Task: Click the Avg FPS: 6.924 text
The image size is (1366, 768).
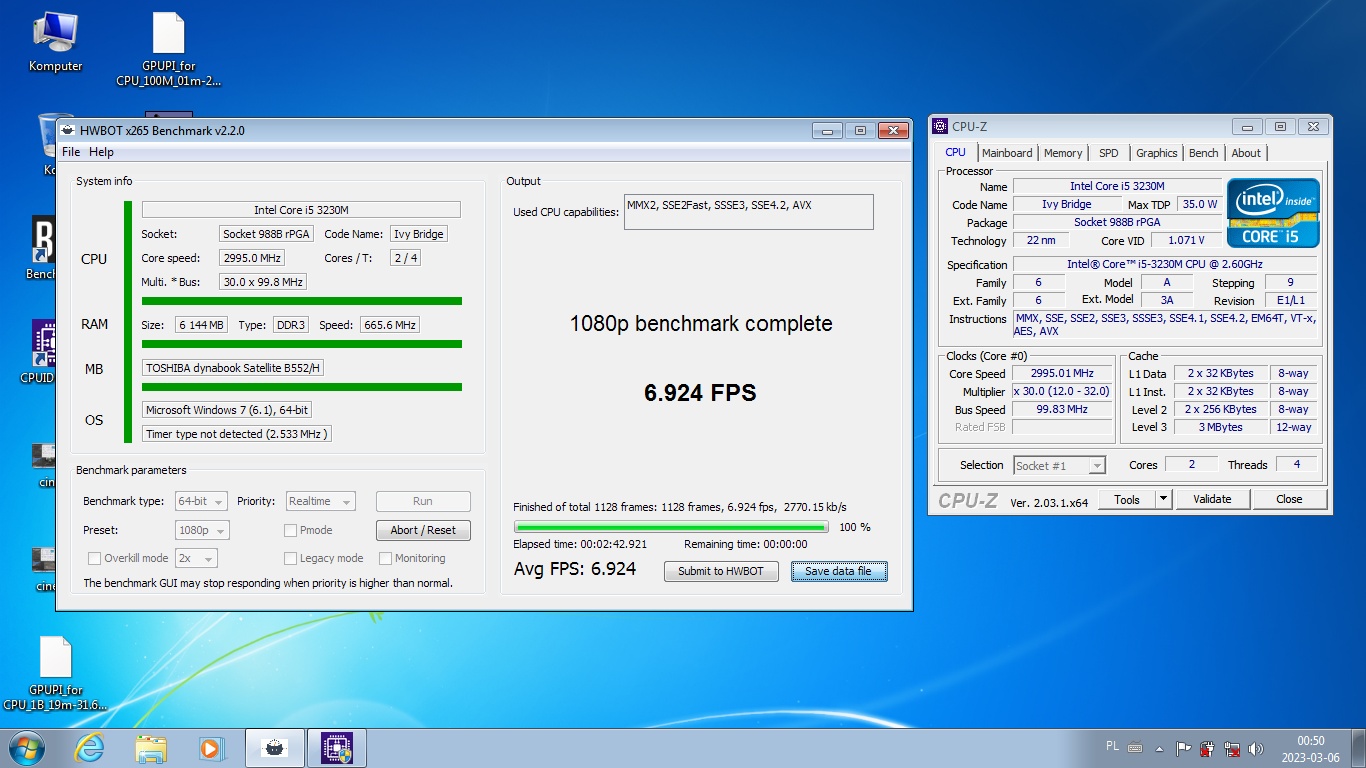Action: tap(575, 569)
